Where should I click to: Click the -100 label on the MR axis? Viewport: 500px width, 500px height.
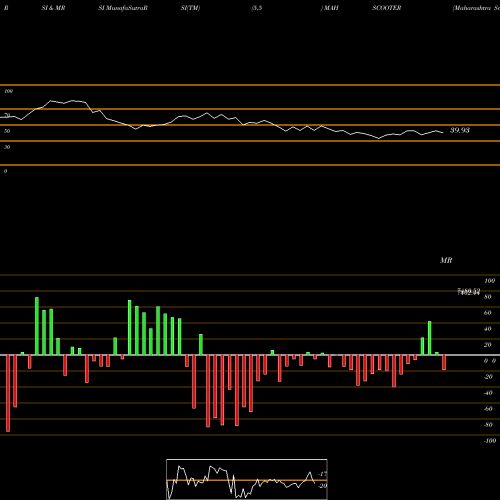490,441
